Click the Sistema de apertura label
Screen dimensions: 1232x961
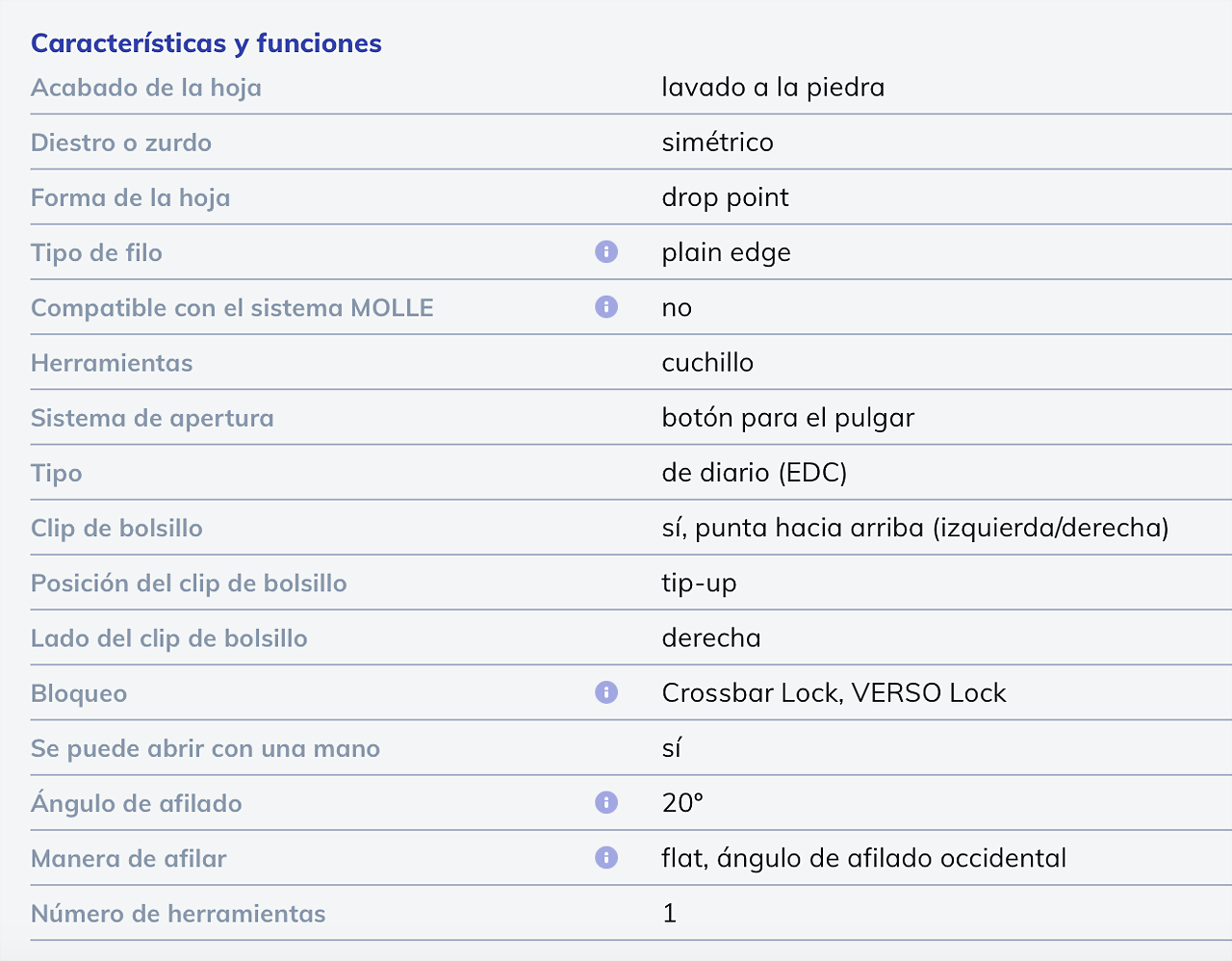(x=152, y=418)
